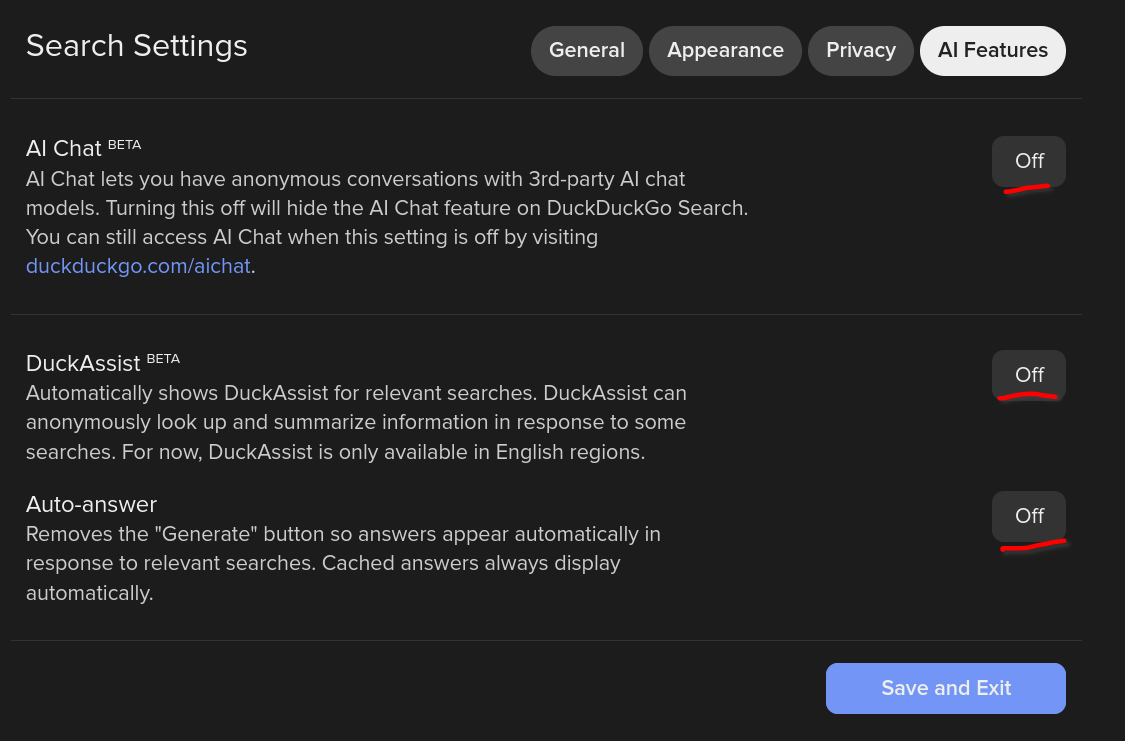The height and width of the screenshot is (741, 1125).
Task: Enable the DuckAssist toggle
Action: pyautogui.click(x=1029, y=375)
